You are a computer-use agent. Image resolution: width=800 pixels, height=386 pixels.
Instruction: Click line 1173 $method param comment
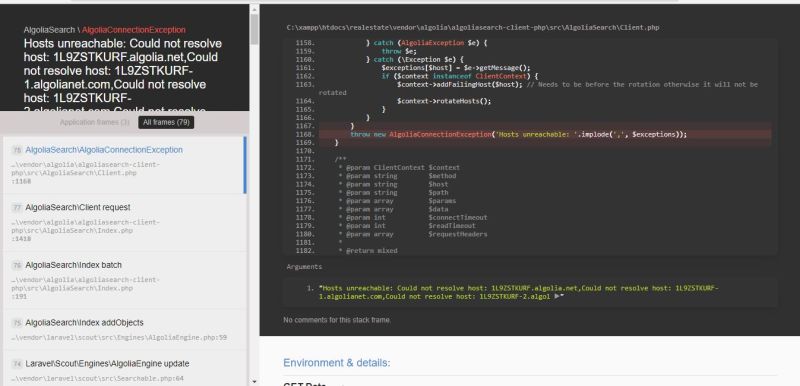click(x=397, y=176)
